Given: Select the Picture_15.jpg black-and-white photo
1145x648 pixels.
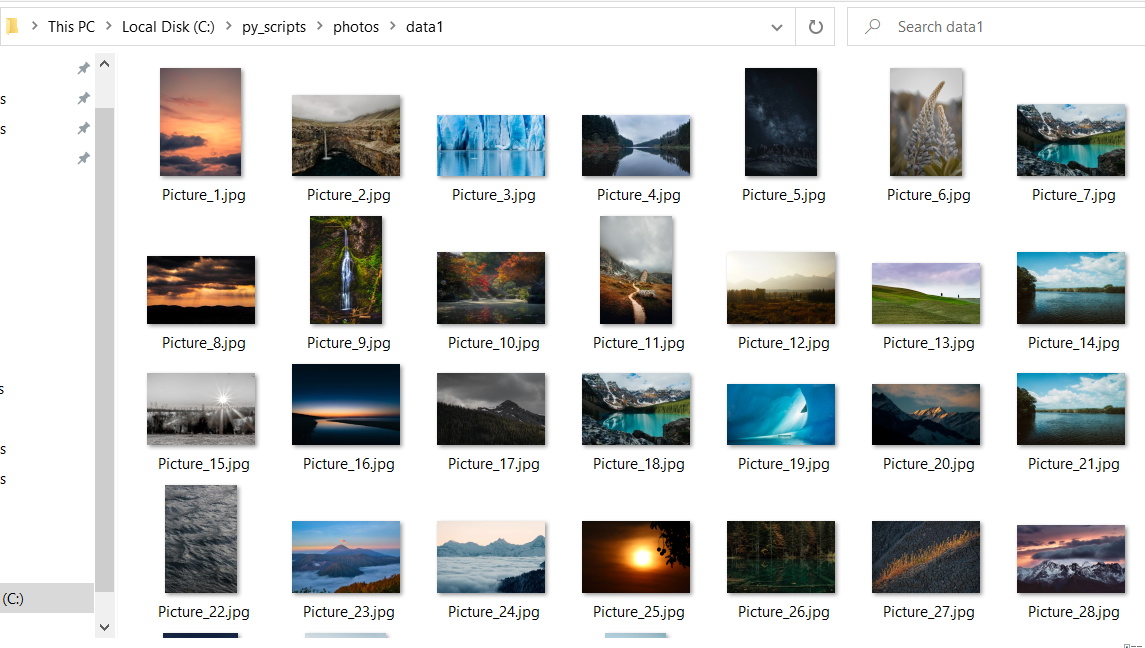Looking at the screenshot, I should click(x=201, y=410).
